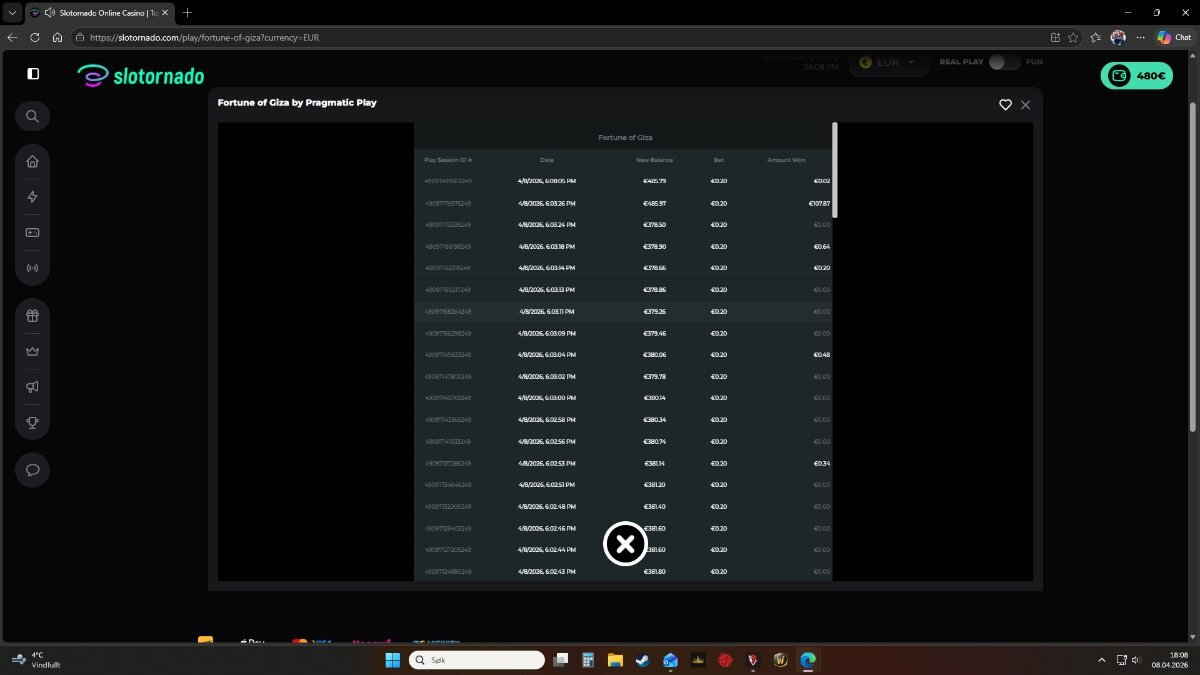
Task: Open the chat bubble support icon
Action: pyautogui.click(x=32, y=470)
